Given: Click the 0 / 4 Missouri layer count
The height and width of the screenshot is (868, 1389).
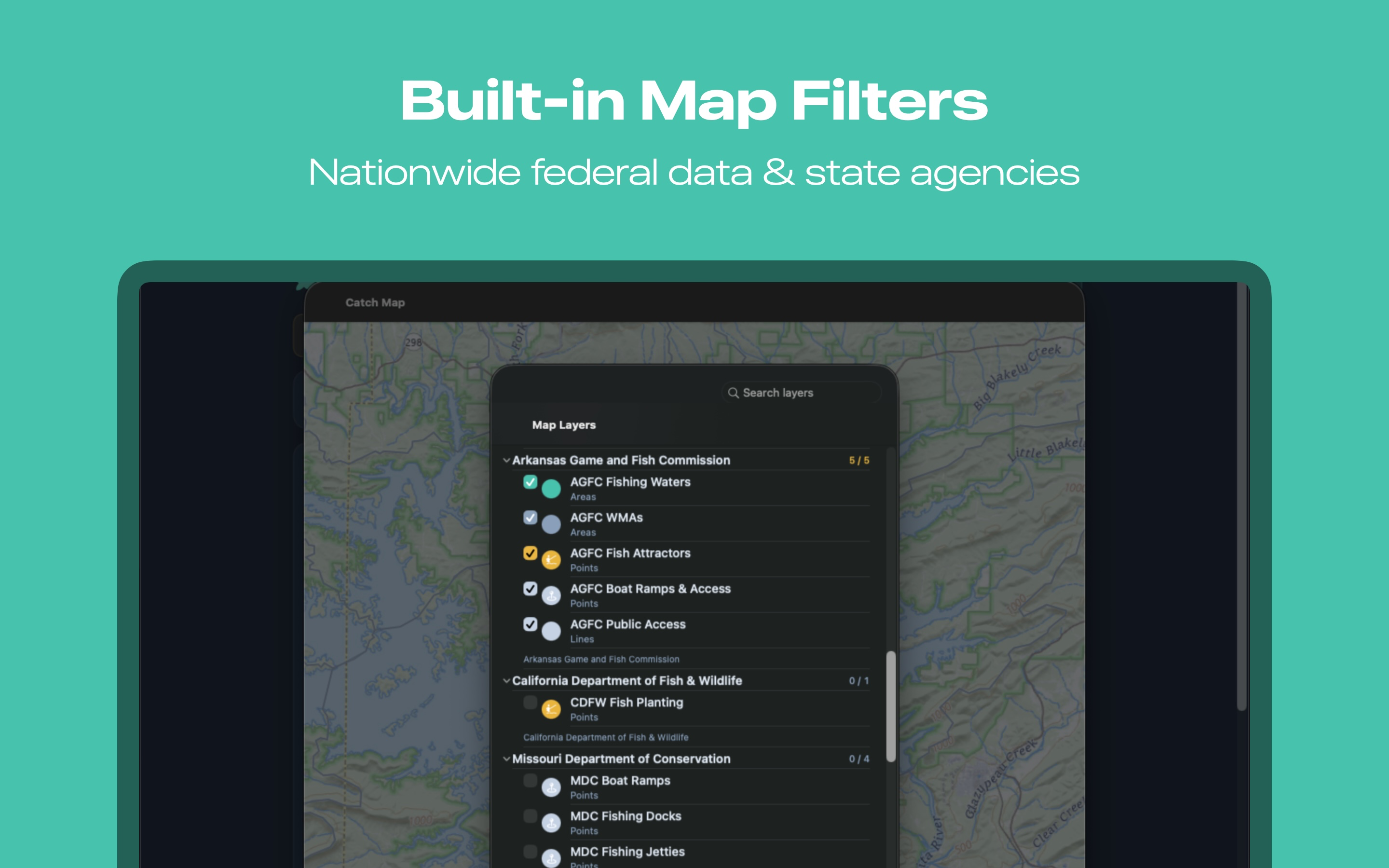Looking at the screenshot, I should (859, 759).
